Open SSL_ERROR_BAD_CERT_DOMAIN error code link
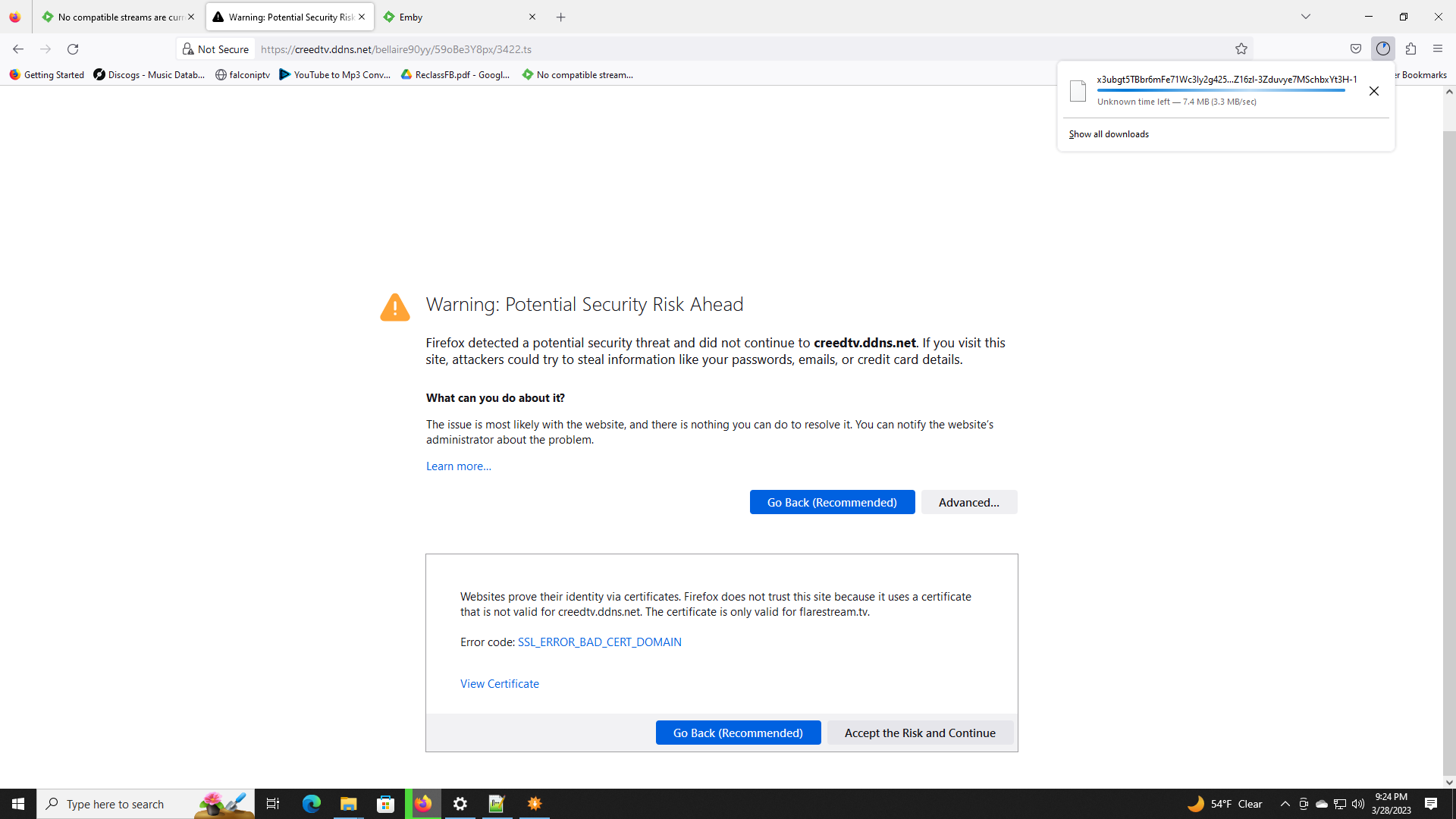This screenshot has width=1456, height=819. (599, 642)
